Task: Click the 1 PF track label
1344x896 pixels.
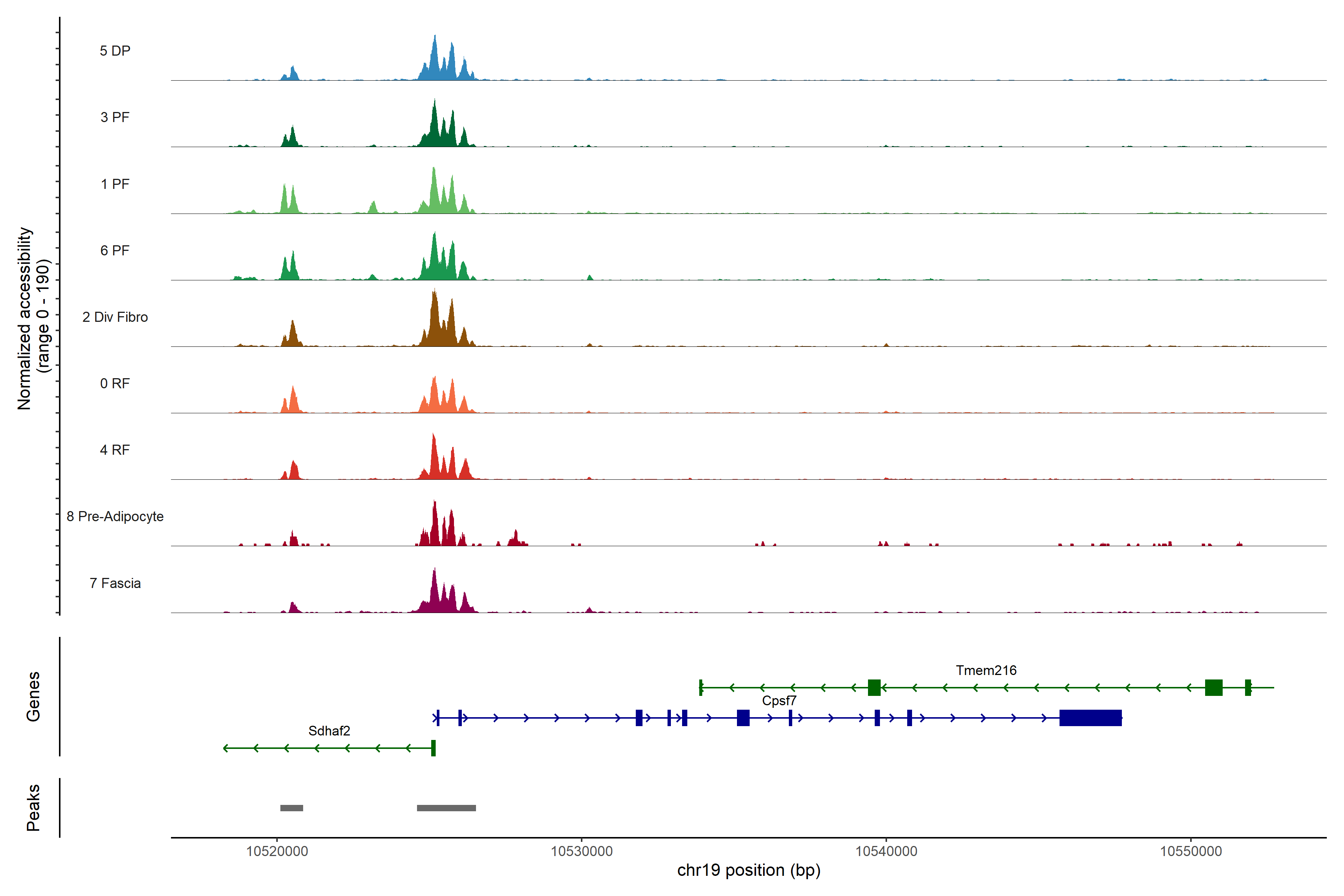Action: 115,184
